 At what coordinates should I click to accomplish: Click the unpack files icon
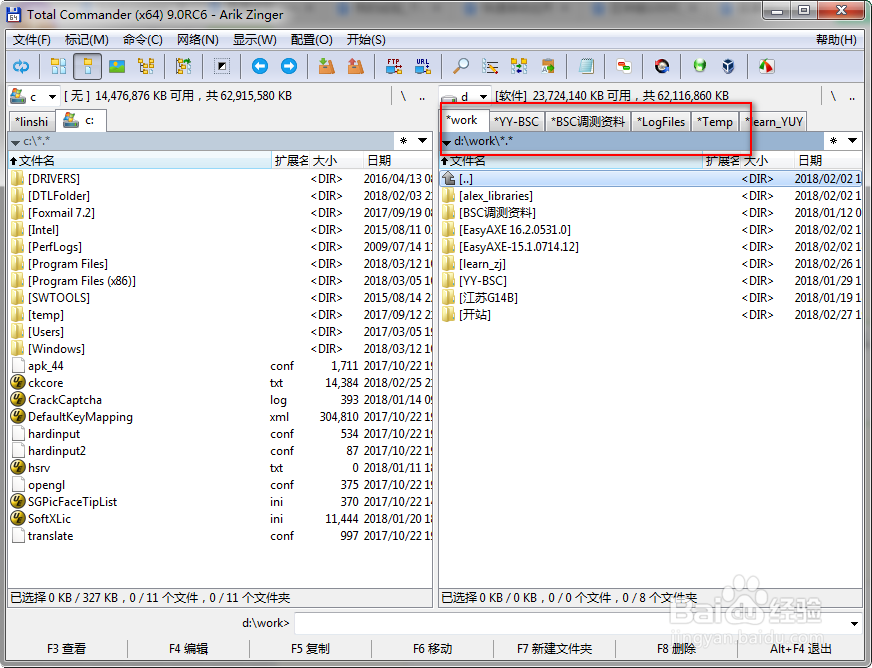coord(355,67)
